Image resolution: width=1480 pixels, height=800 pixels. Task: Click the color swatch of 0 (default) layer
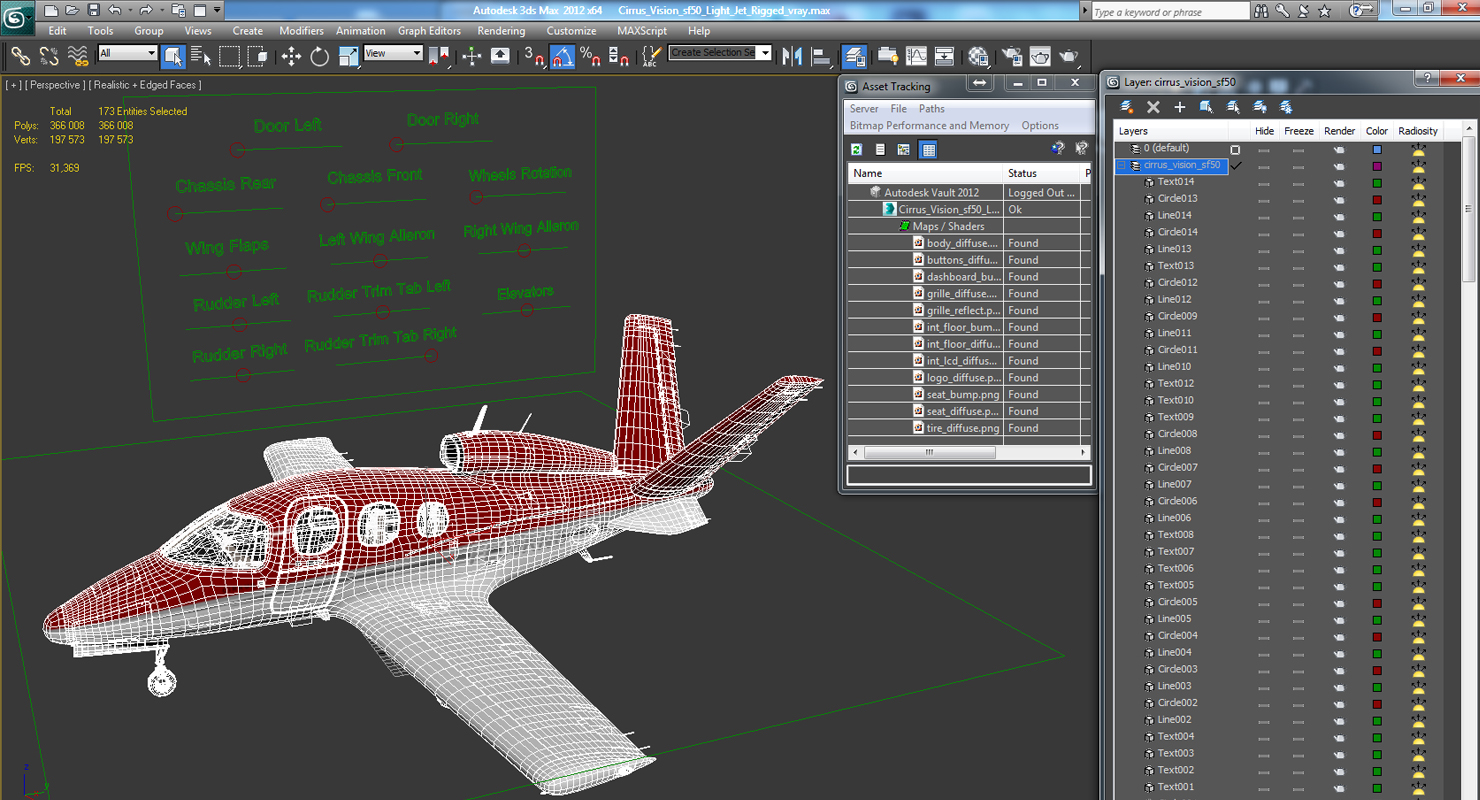click(1377, 149)
